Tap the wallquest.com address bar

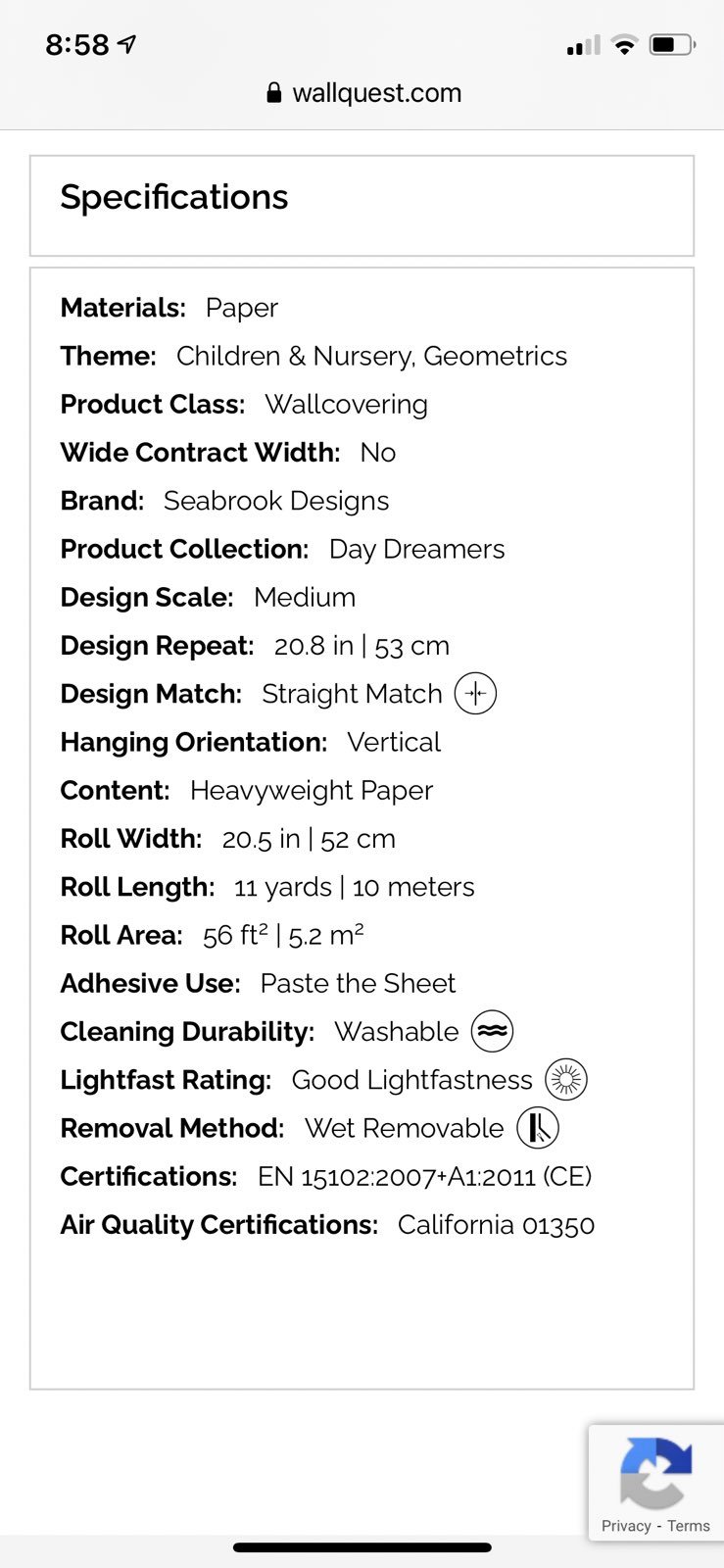pyautogui.click(x=362, y=93)
